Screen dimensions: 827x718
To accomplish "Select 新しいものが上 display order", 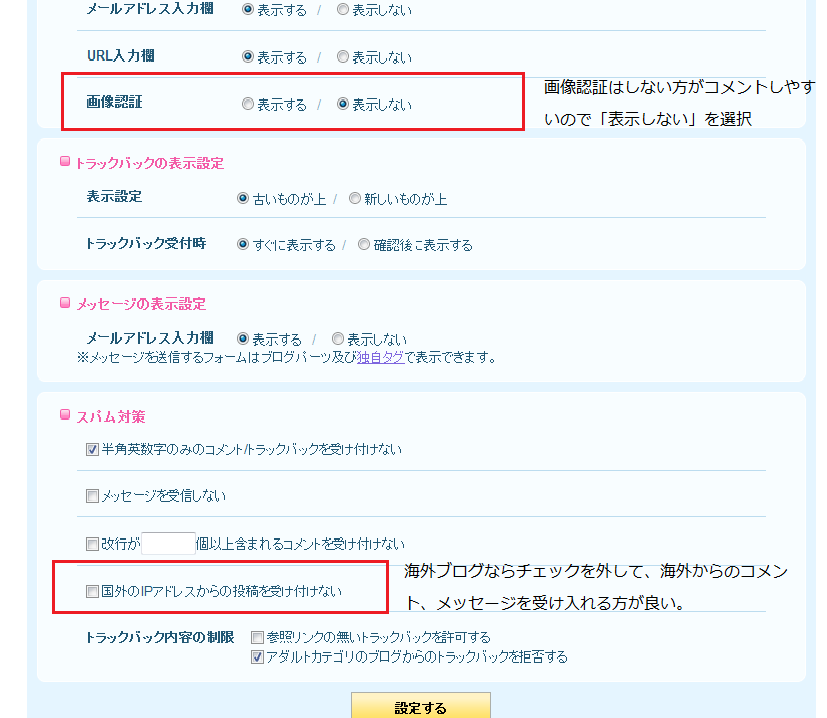I will click(353, 198).
